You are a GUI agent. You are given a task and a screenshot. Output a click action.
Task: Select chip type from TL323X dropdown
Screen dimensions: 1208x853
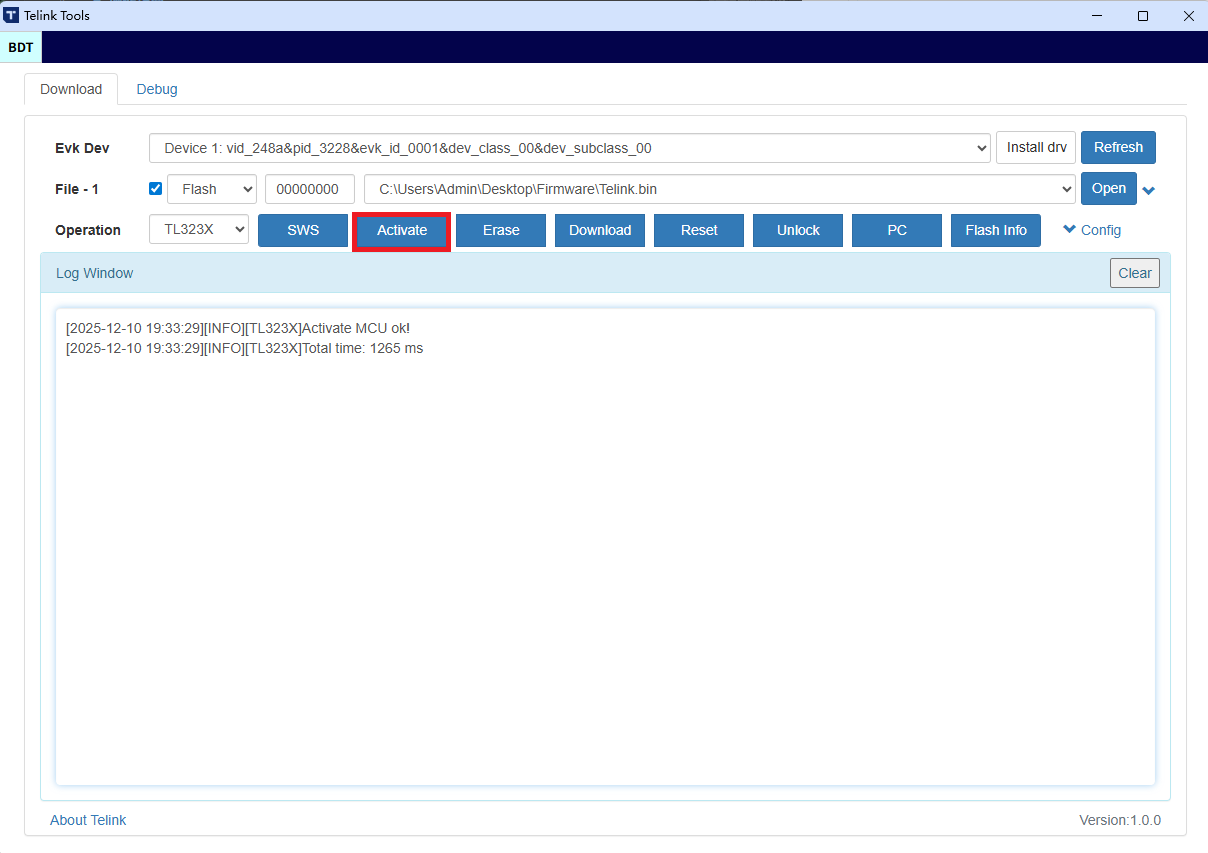199,230
